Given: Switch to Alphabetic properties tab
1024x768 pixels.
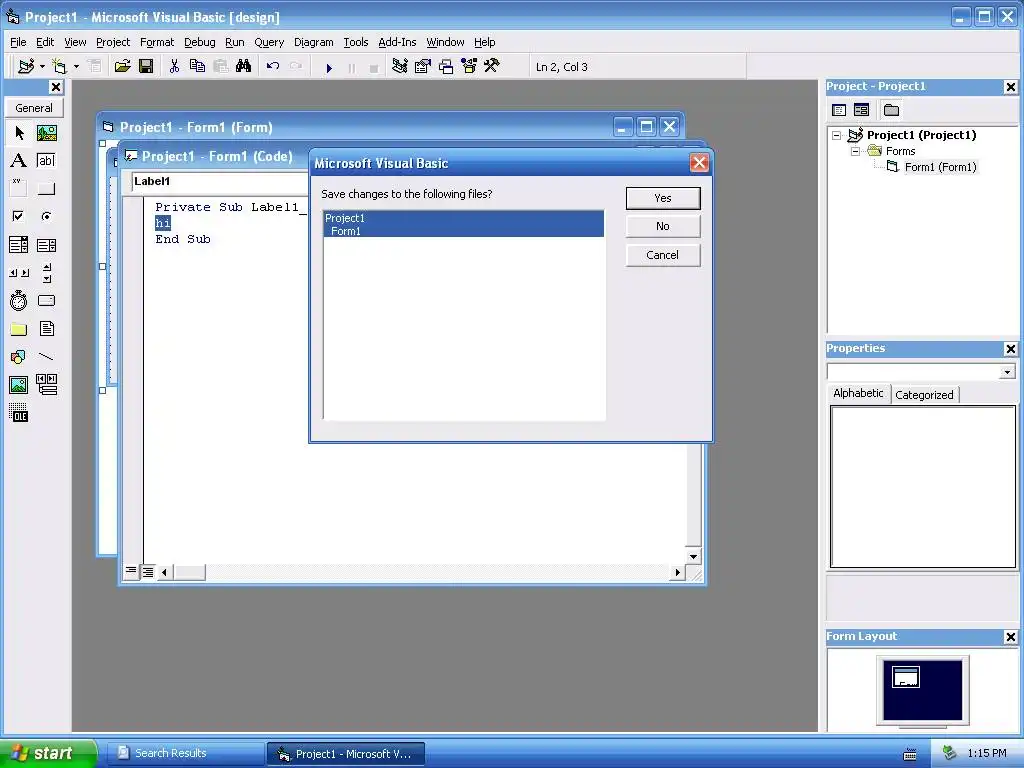Looking at the screenshot, I should click(857, 393).
